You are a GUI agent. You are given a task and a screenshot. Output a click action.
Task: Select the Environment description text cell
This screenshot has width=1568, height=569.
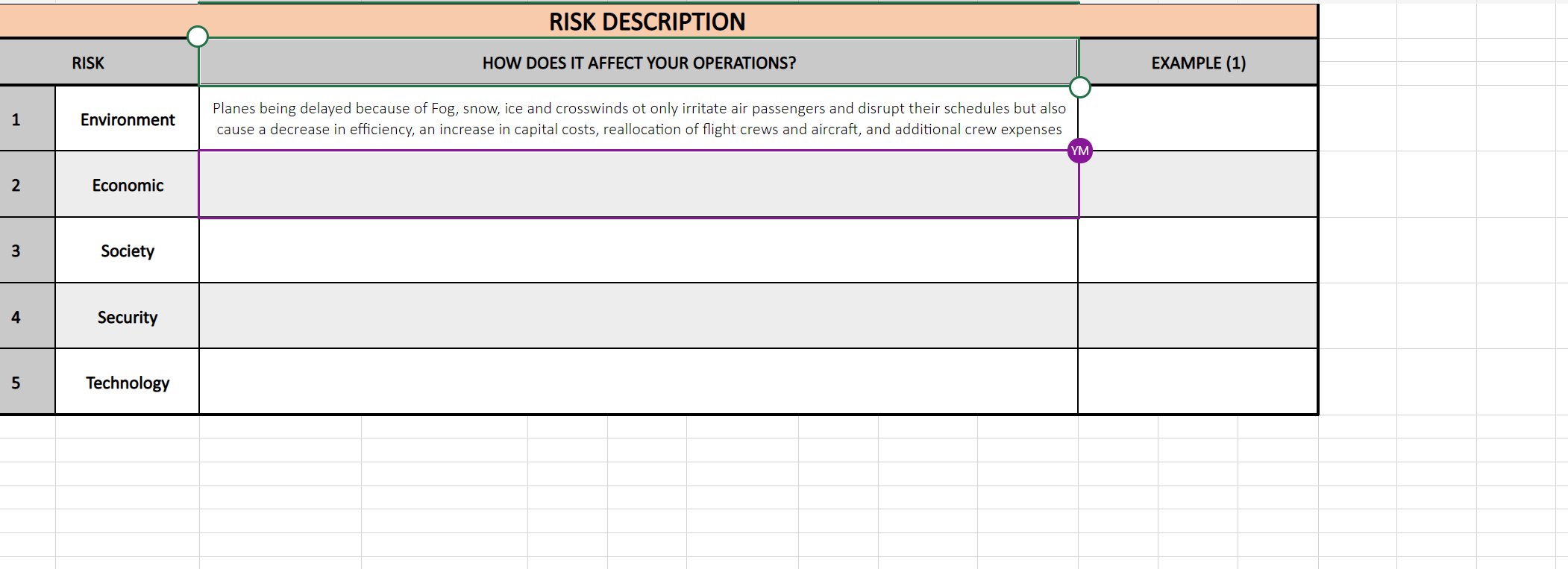[639, 118]
